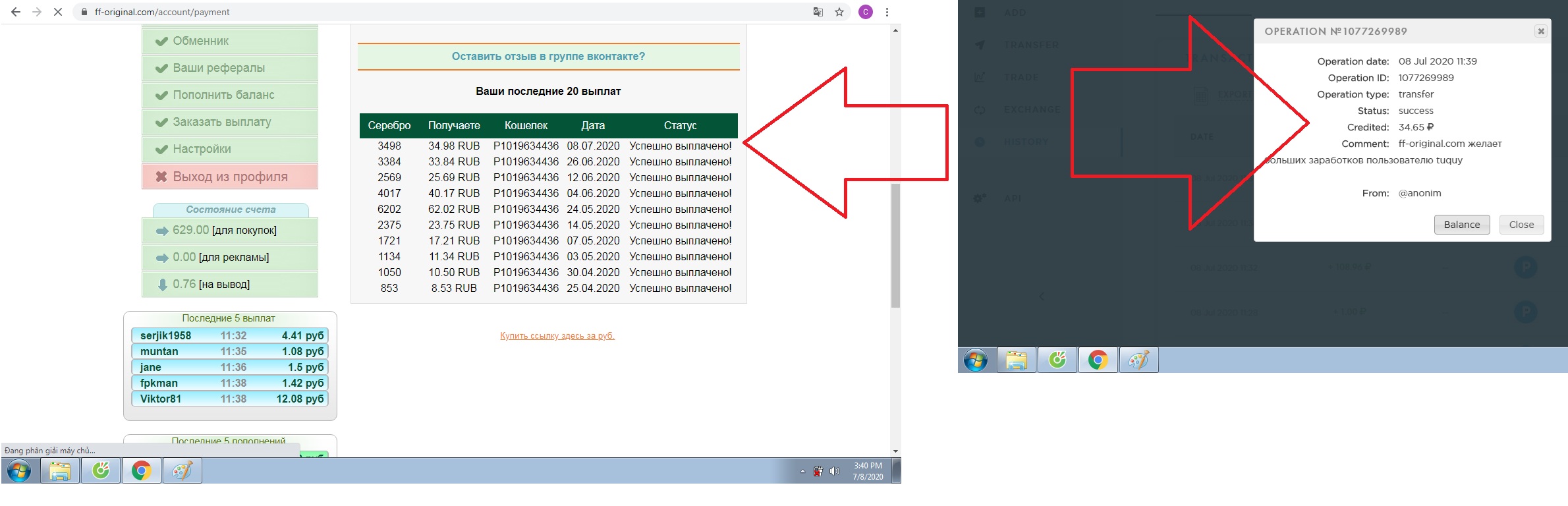Click the volume speaker tray icon
The height and width of the screenshot is (506, 1568).
pos(835,471)
